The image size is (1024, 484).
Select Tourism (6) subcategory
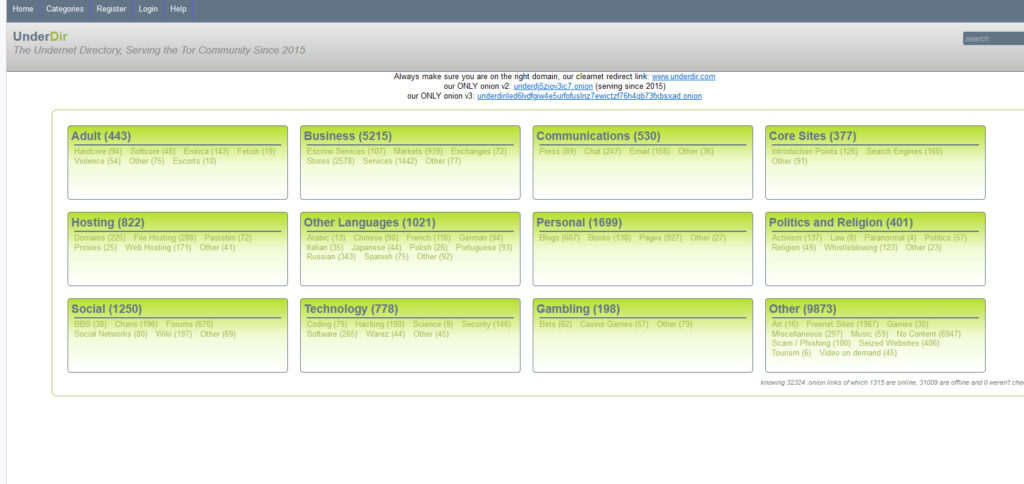coord(792,353)
